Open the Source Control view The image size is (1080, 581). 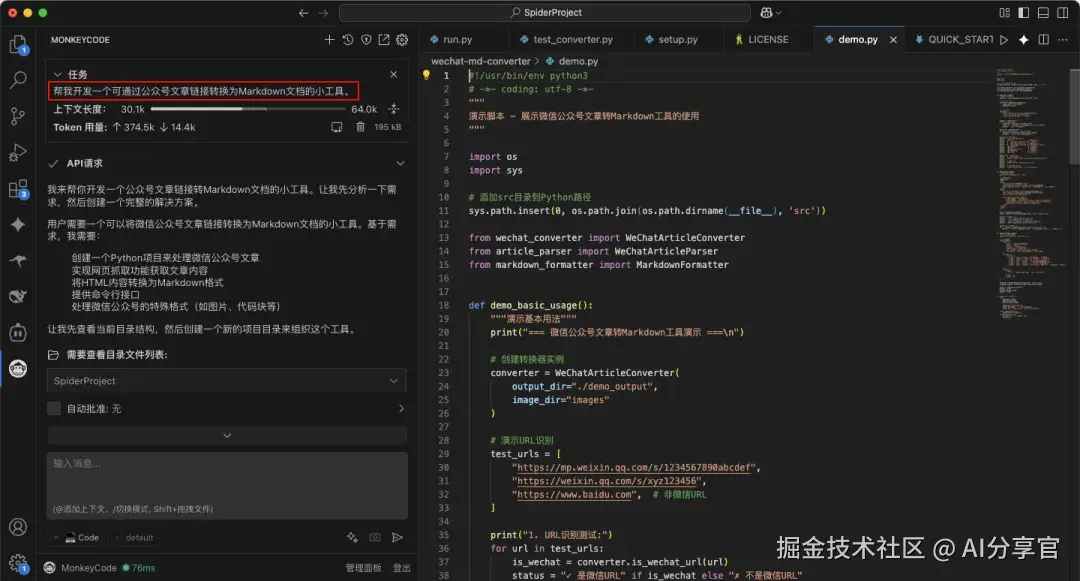pyautogui.click(x=18, y=116)
